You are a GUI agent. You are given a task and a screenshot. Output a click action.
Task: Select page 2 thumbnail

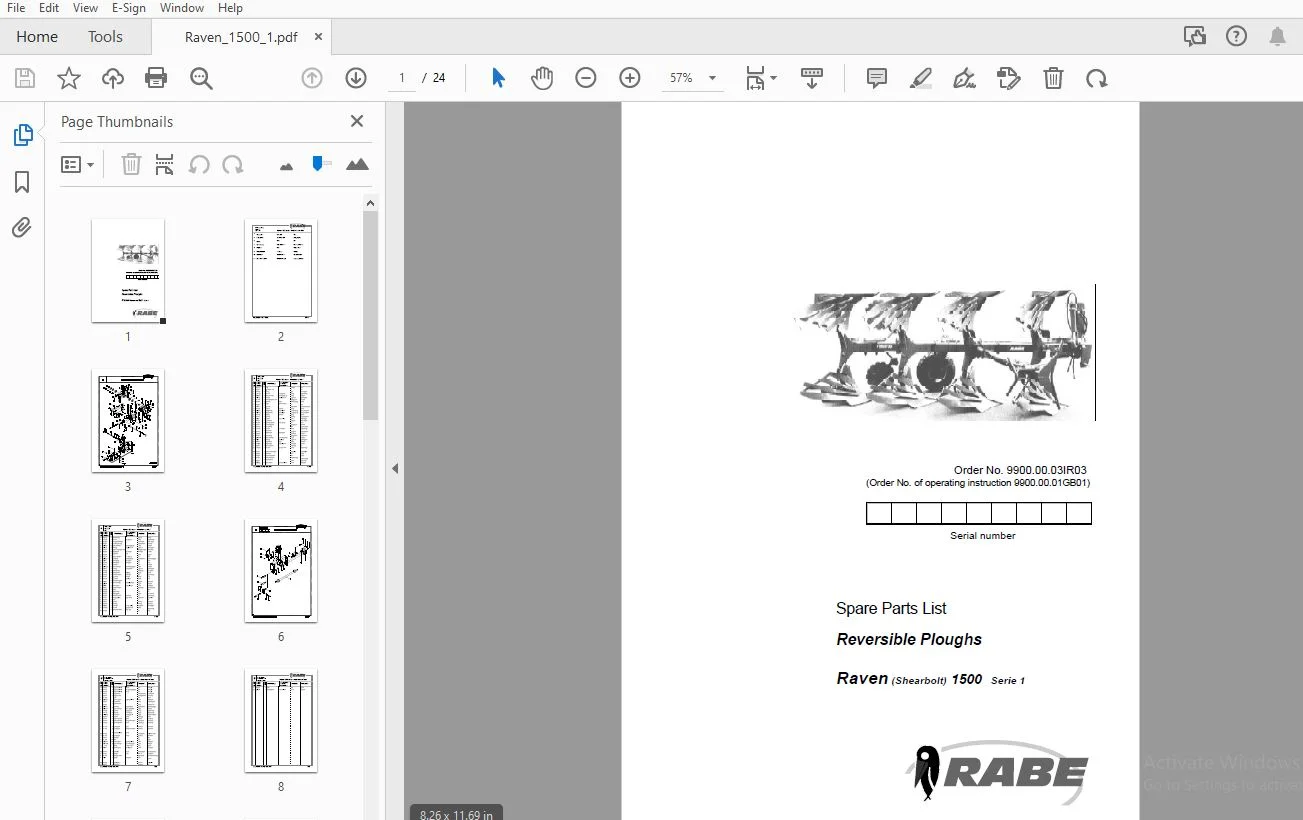click(x=281, y=271)
